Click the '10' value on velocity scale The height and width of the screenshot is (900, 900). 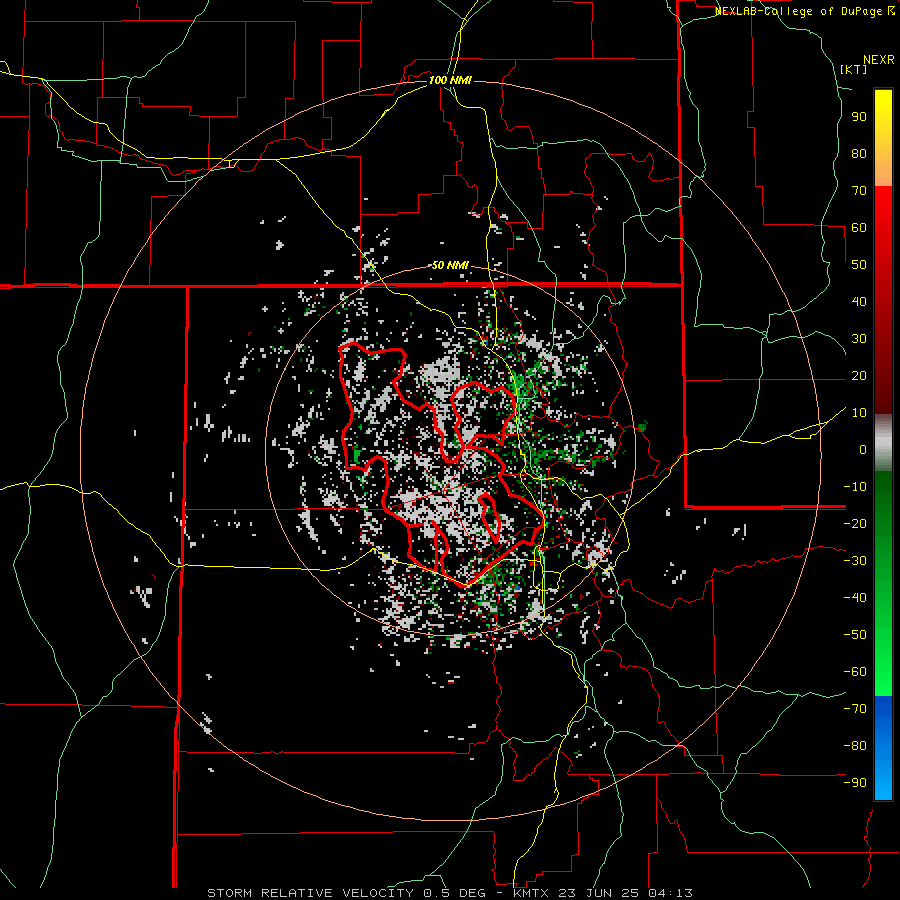click(859, 413)
